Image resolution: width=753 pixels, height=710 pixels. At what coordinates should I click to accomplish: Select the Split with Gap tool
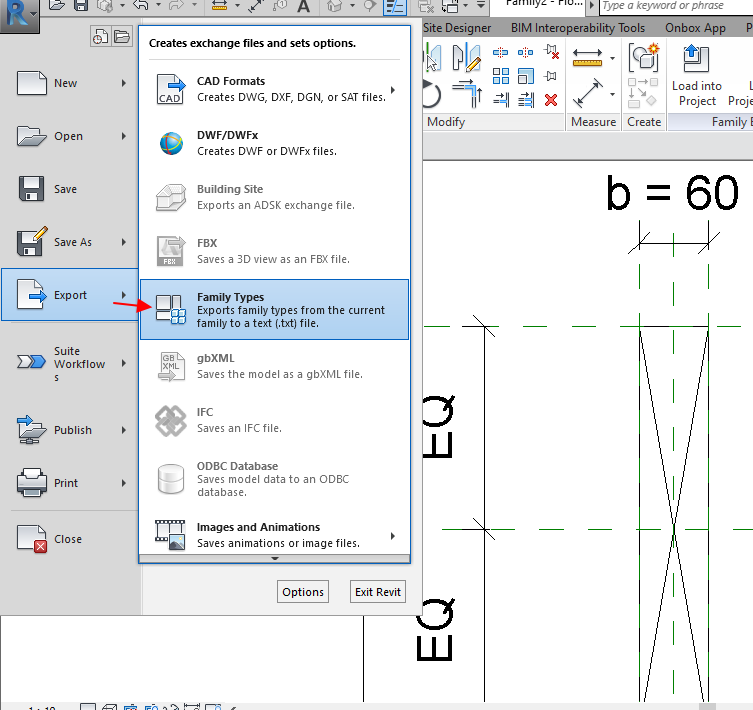pyautogui.click(x=525, y=52)
